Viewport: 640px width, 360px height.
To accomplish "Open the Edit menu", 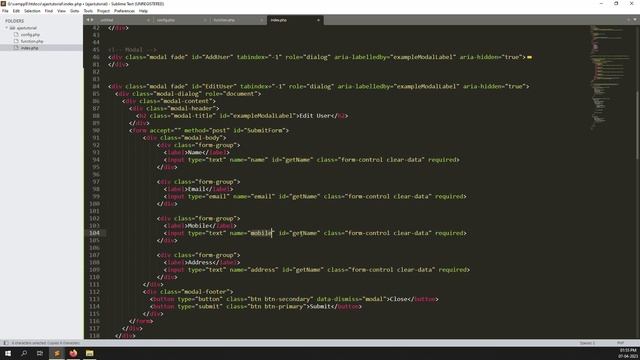I will [x=16, y=11].
